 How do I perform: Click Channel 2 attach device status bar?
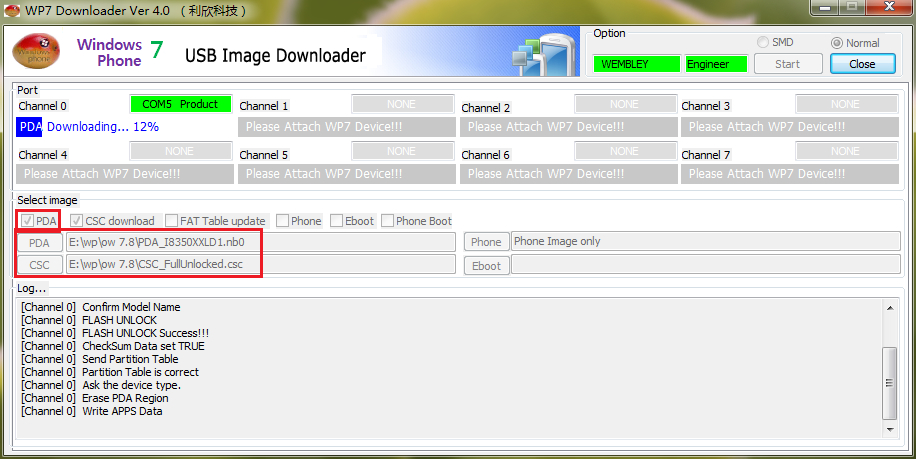[569, 127]
